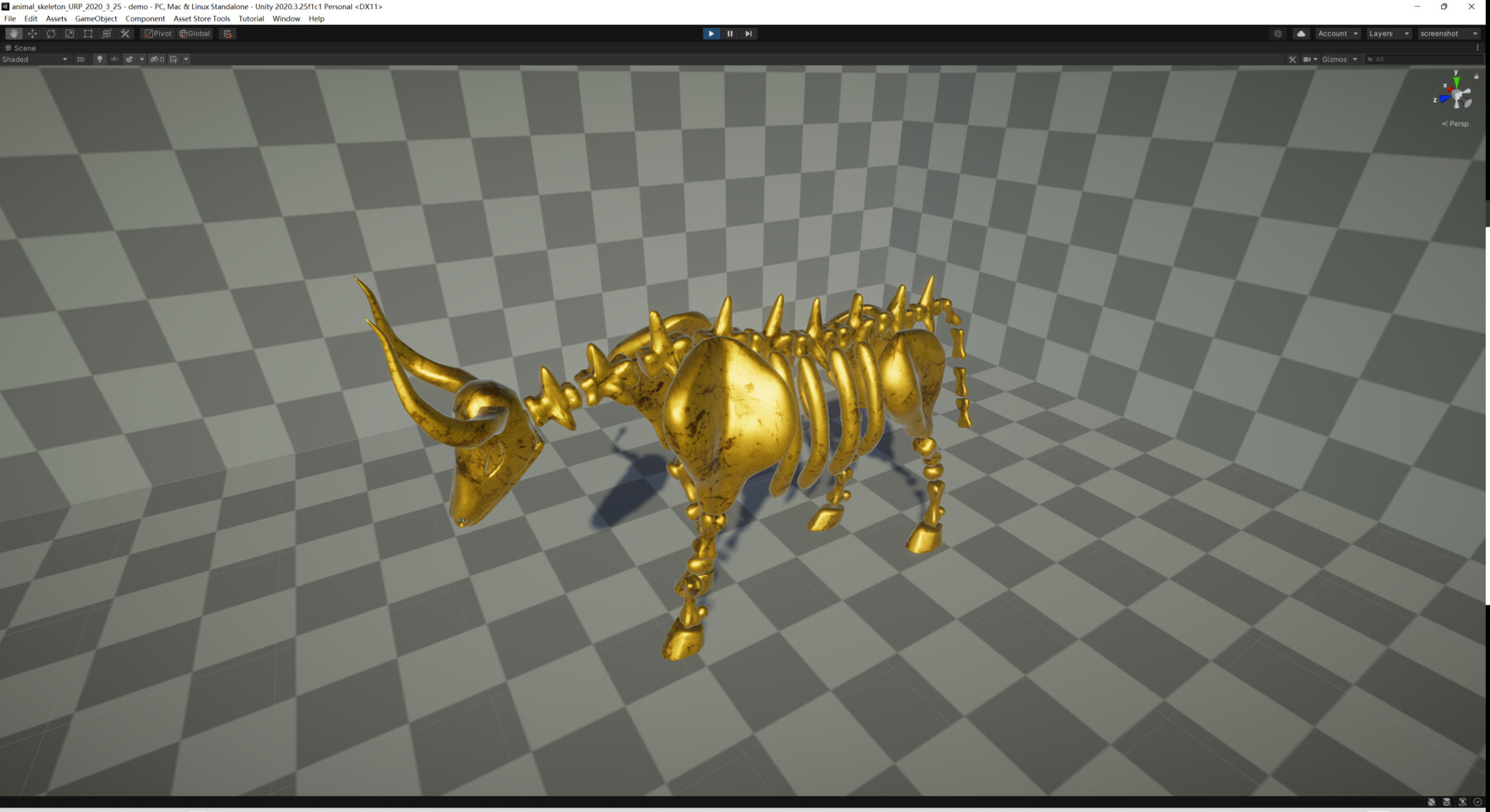Toggle scene audio on
The height and width of the screenshot is (812, 1490).
point(114,59)
